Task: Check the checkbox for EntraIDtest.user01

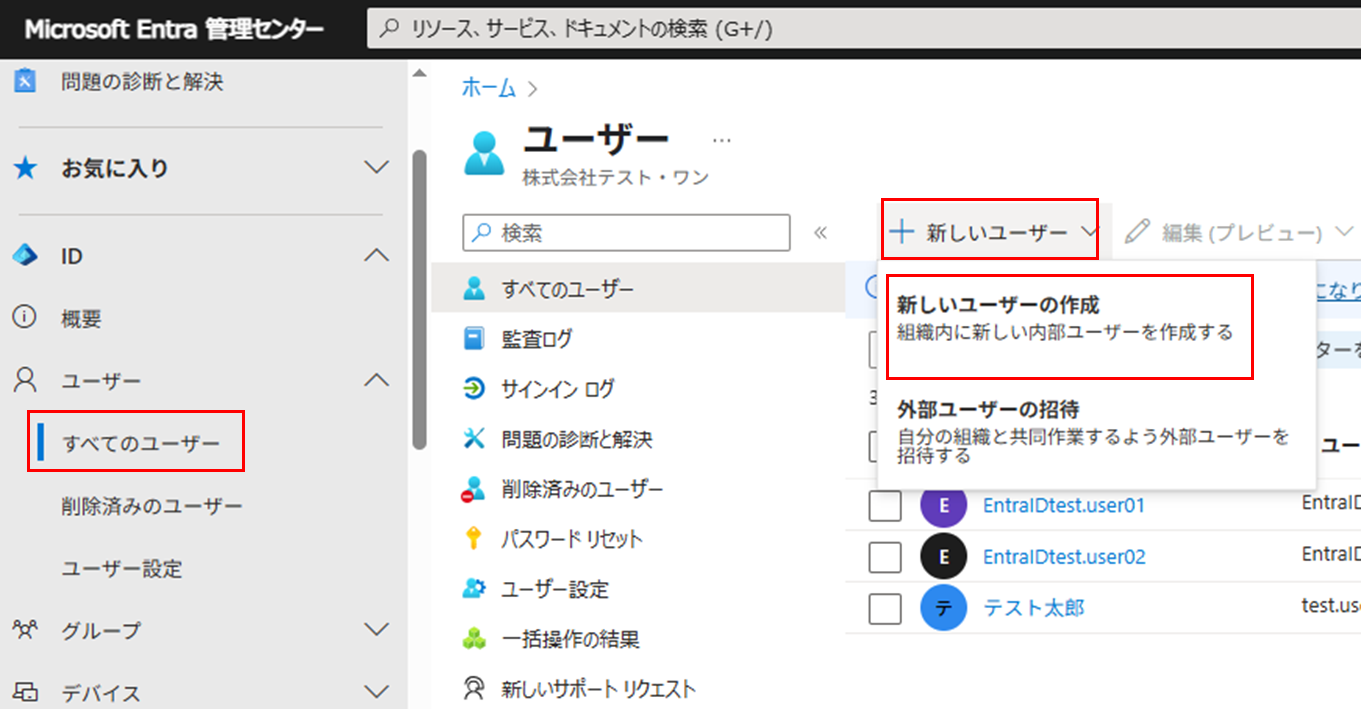Action: coord(884,505)
